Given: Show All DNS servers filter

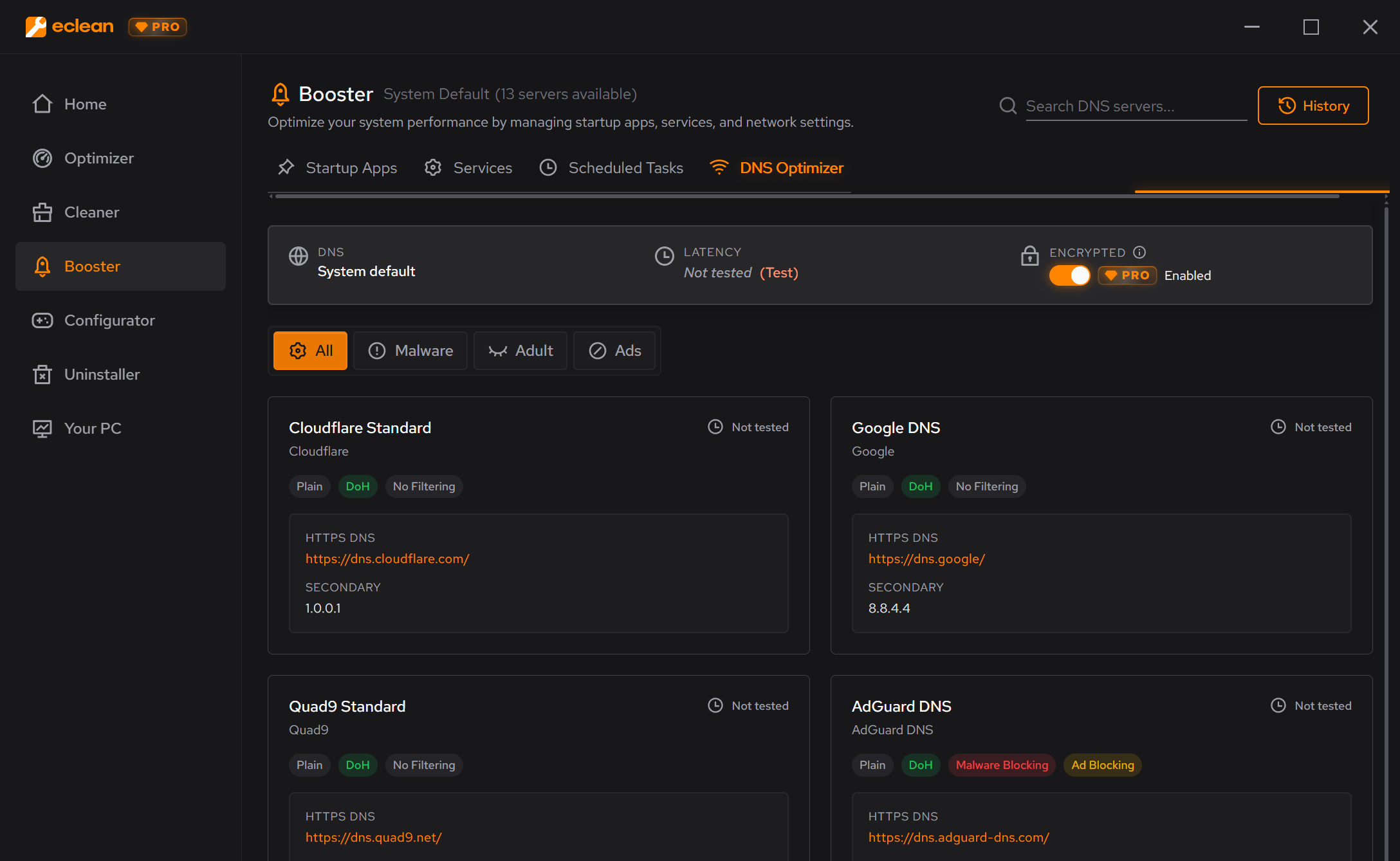Looking at the screenshot, I should point(310,351).
